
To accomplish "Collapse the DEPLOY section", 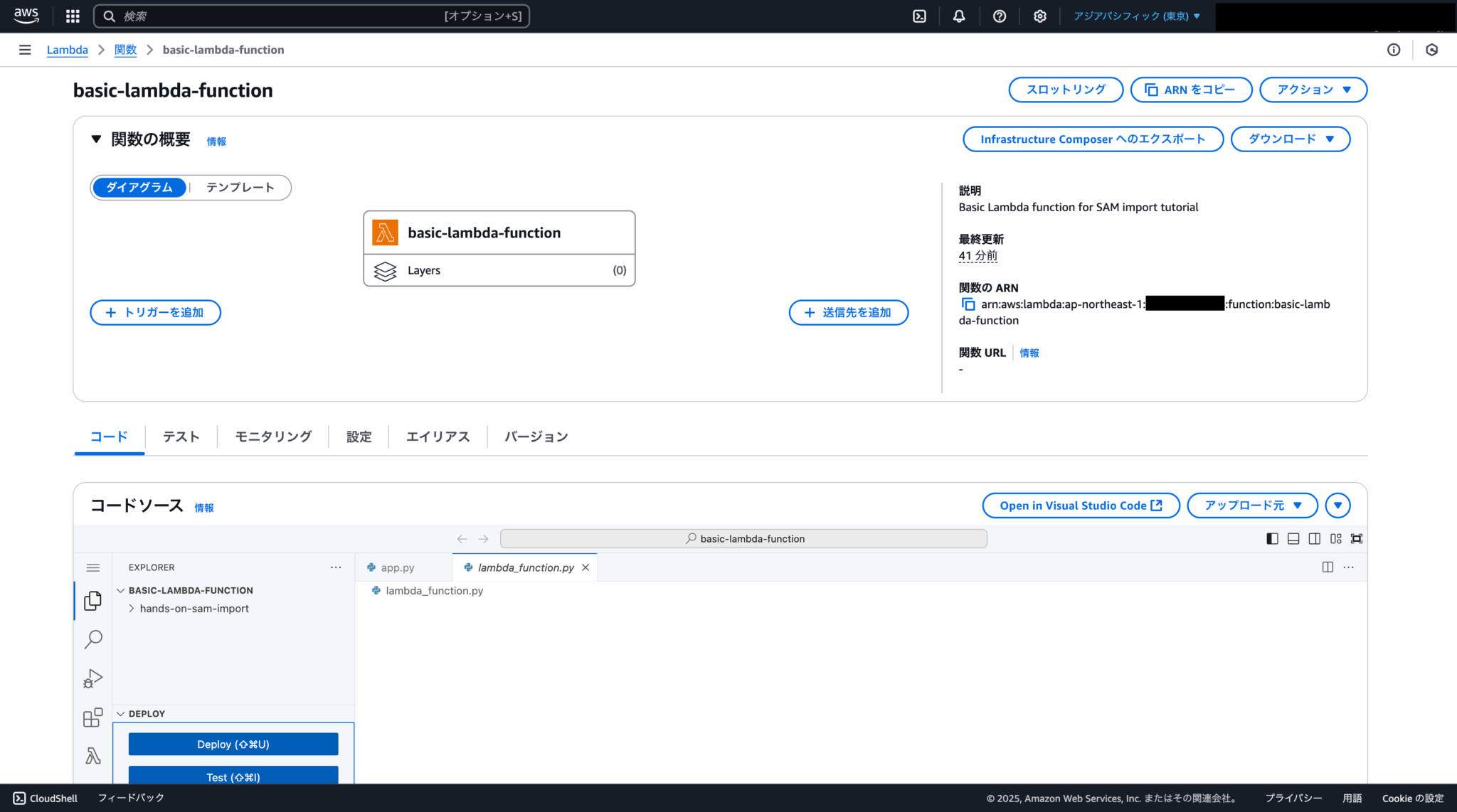I will pyautogui.click(x=120, y=714).
